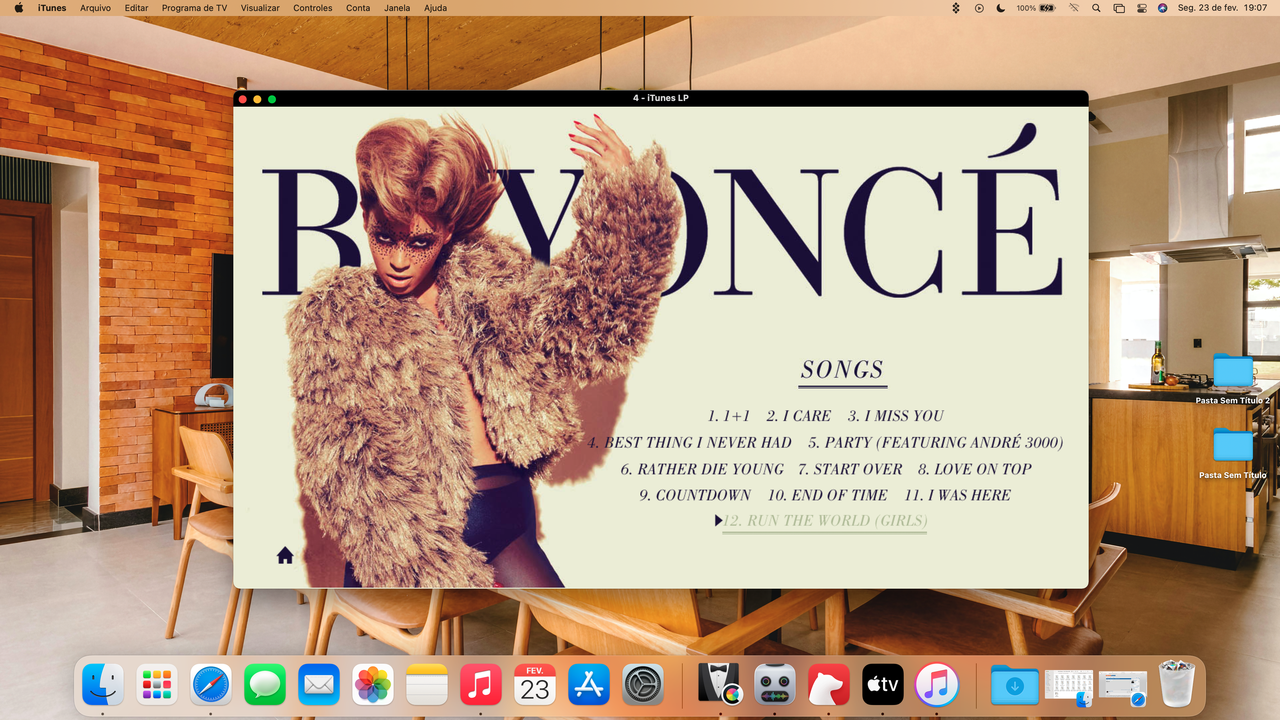Open the Downloads folder in Dock
This screenshot has width=1280, height=720.
point(1015,685)
